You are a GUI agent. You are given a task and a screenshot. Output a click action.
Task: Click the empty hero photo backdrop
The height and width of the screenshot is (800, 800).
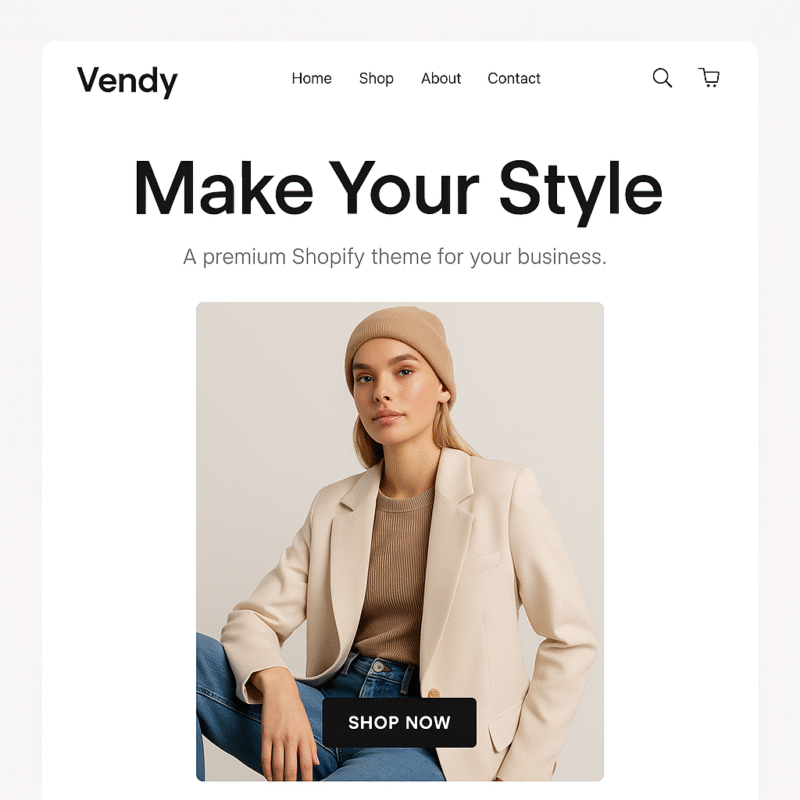[x=255, y=408]
